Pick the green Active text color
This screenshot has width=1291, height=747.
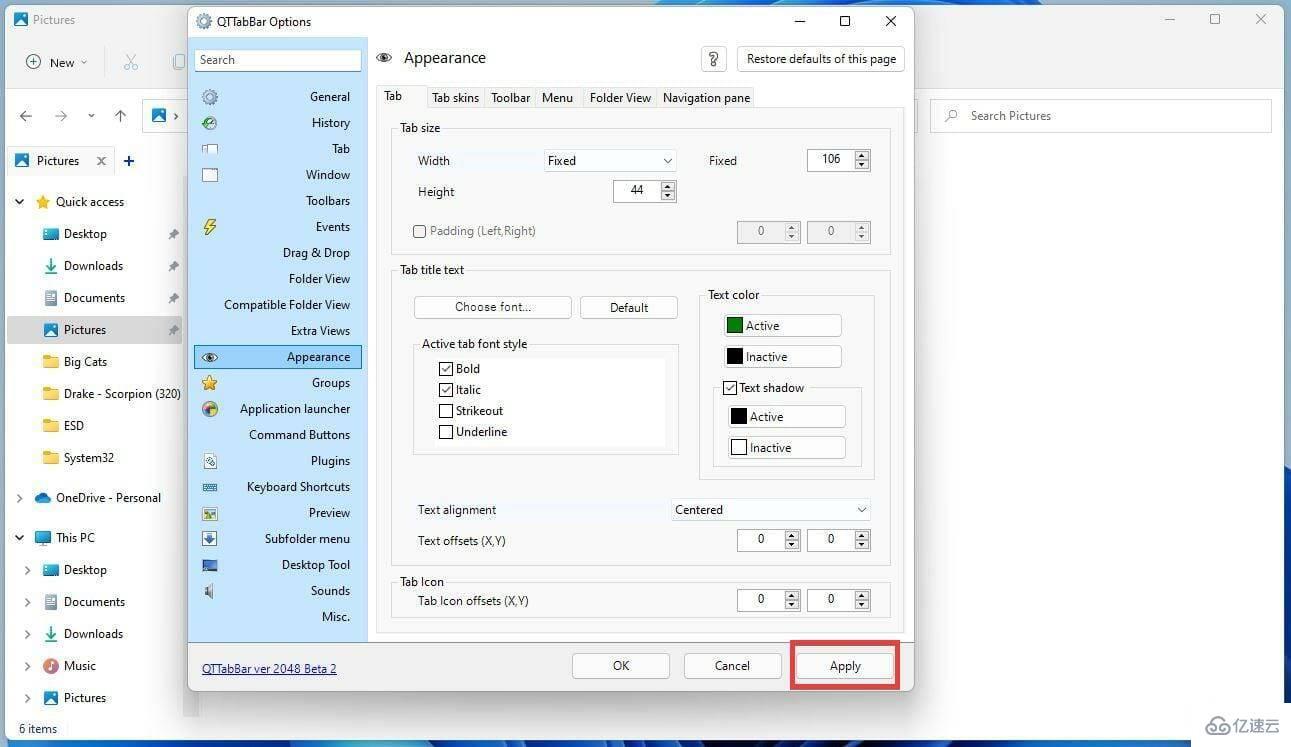click(783, 326)
